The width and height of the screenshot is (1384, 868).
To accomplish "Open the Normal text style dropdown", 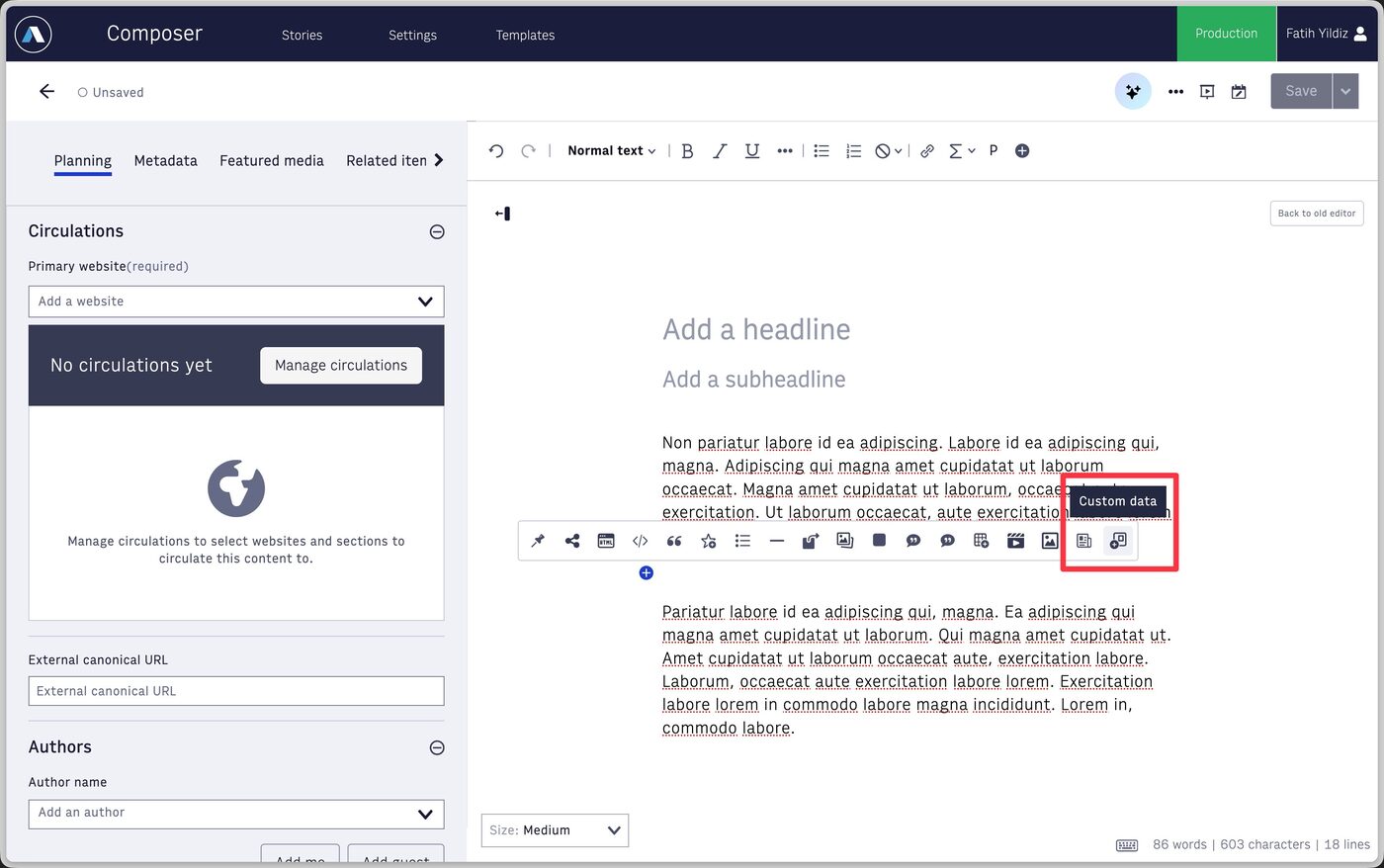I will [612, 151].
